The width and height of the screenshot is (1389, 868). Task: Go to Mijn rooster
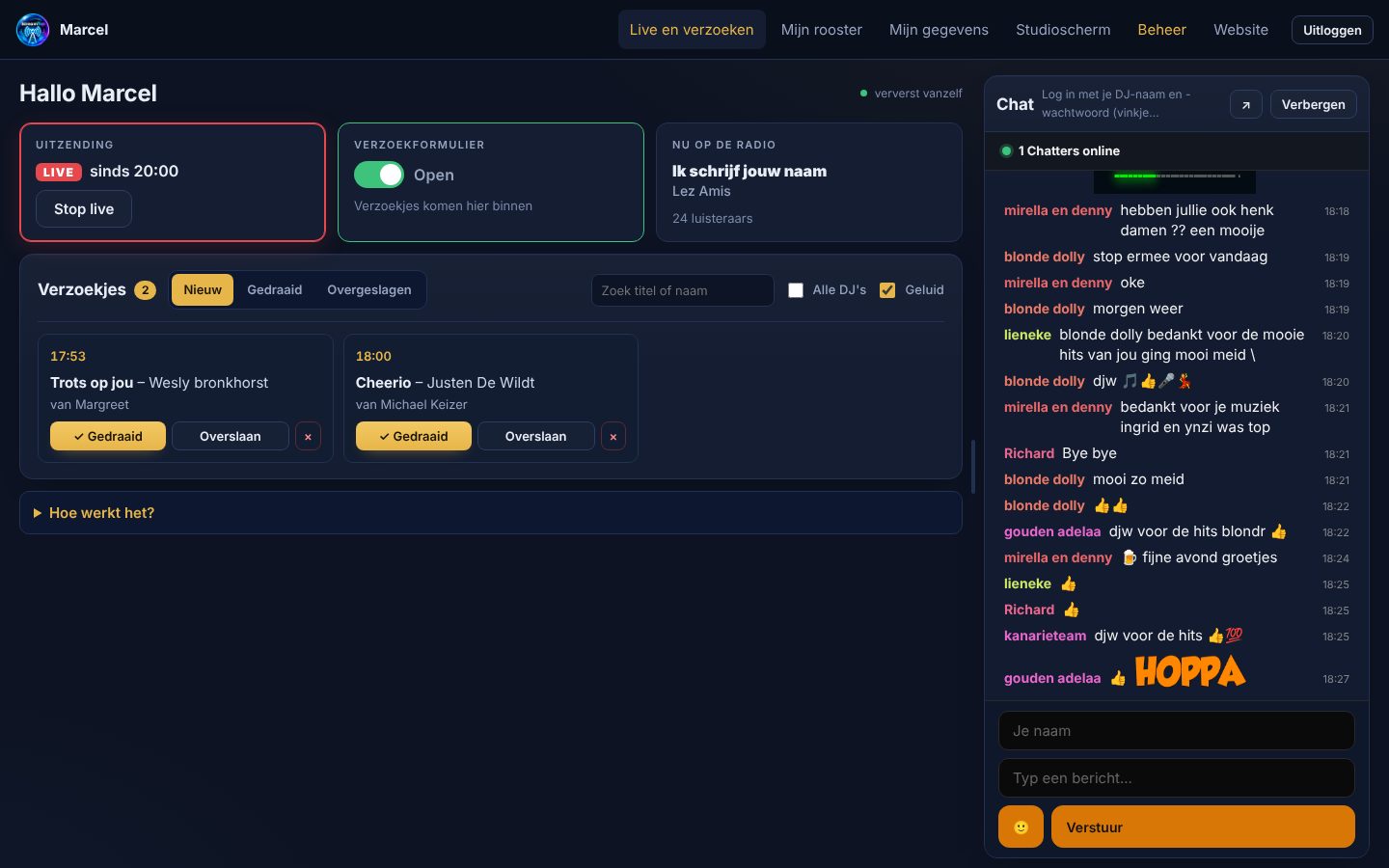(822, 30)
